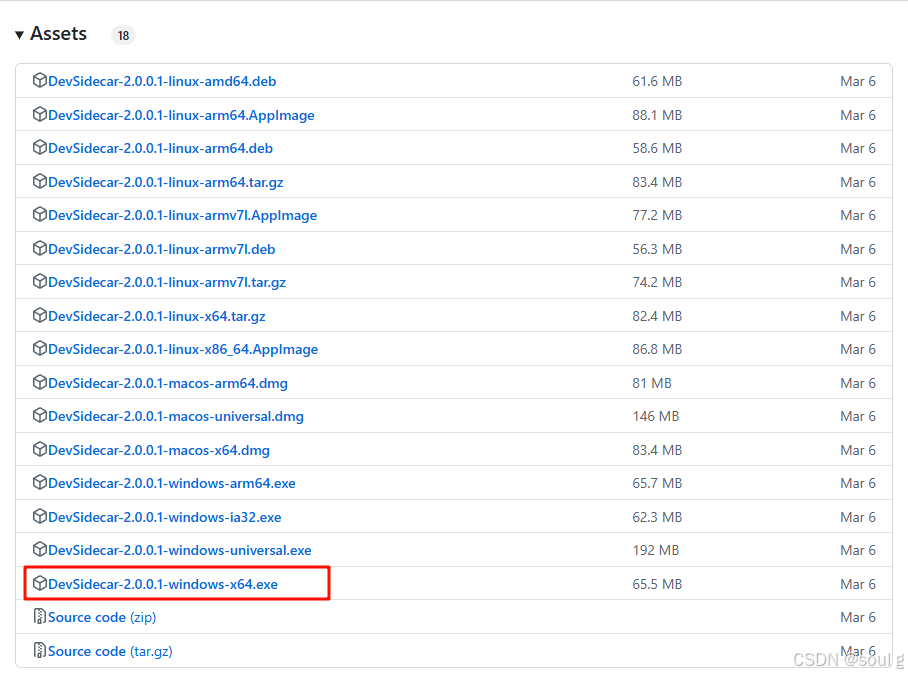Viewport: 908px width, 675px height.
Task: Click the archive icon beside Source code (tar.gz)
Action: [39, 651]
